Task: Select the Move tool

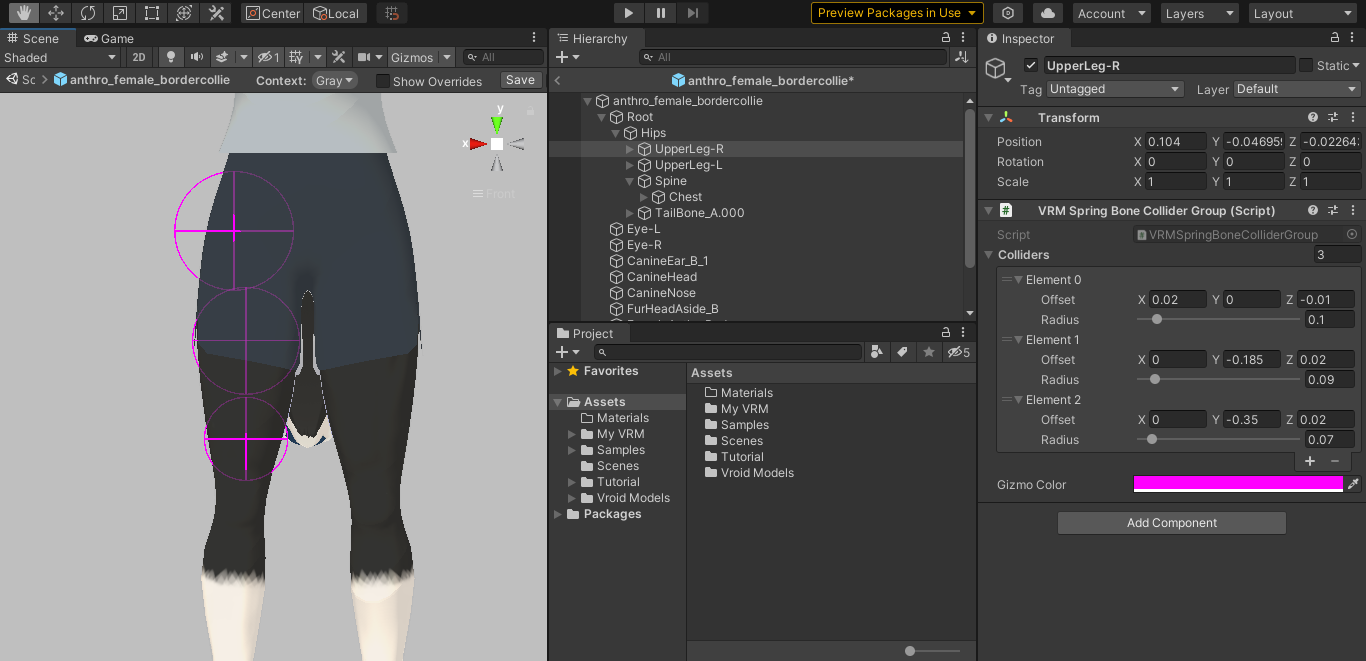Action: (x=55, y=13)
